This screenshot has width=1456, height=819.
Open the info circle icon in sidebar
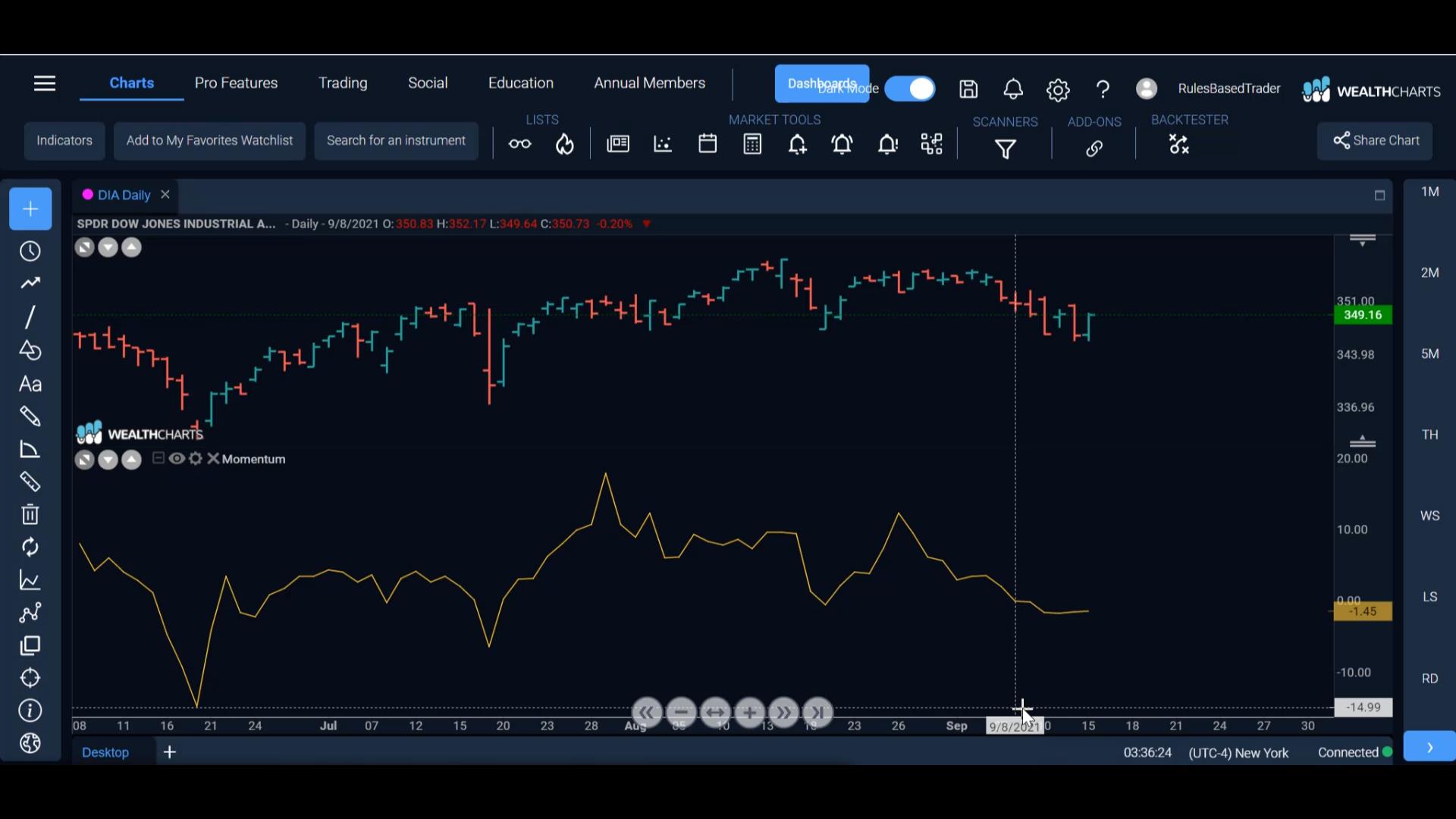30,711
